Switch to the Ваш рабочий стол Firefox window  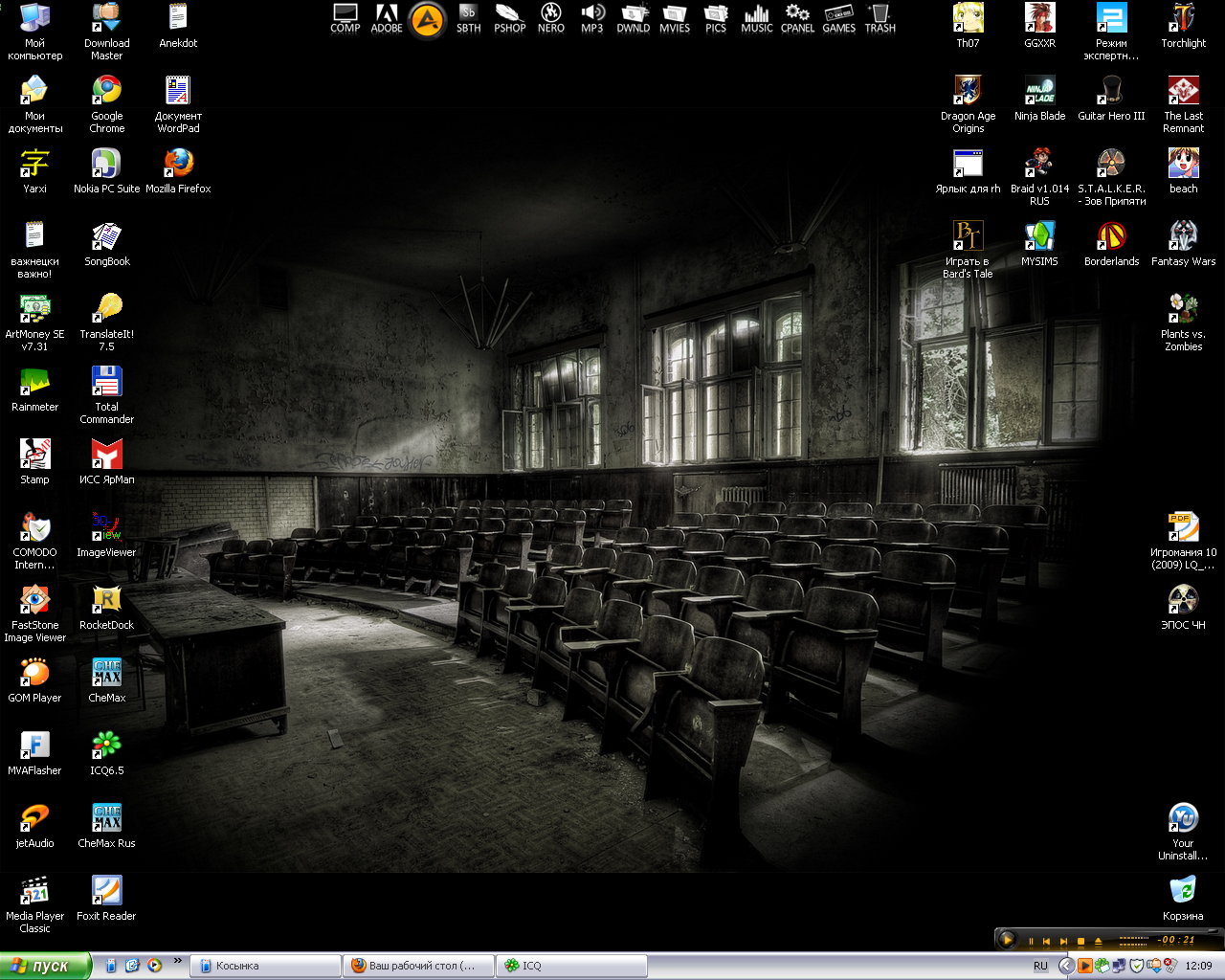point(419,967)
